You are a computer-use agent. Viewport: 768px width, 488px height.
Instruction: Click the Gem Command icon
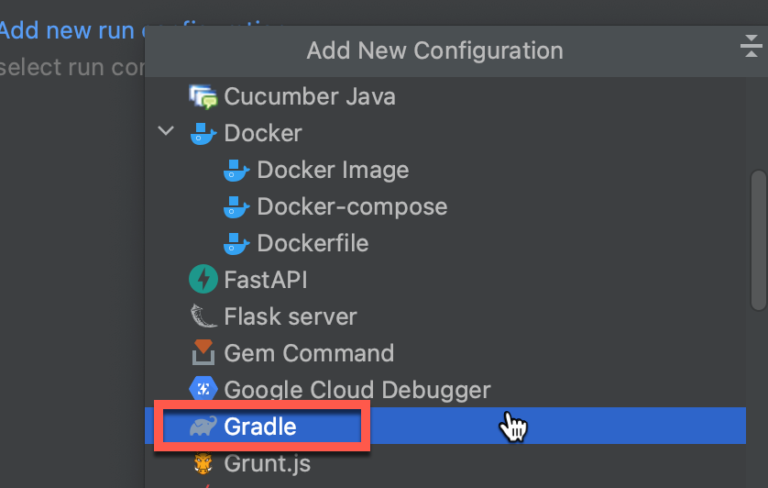tap(203, 353)
